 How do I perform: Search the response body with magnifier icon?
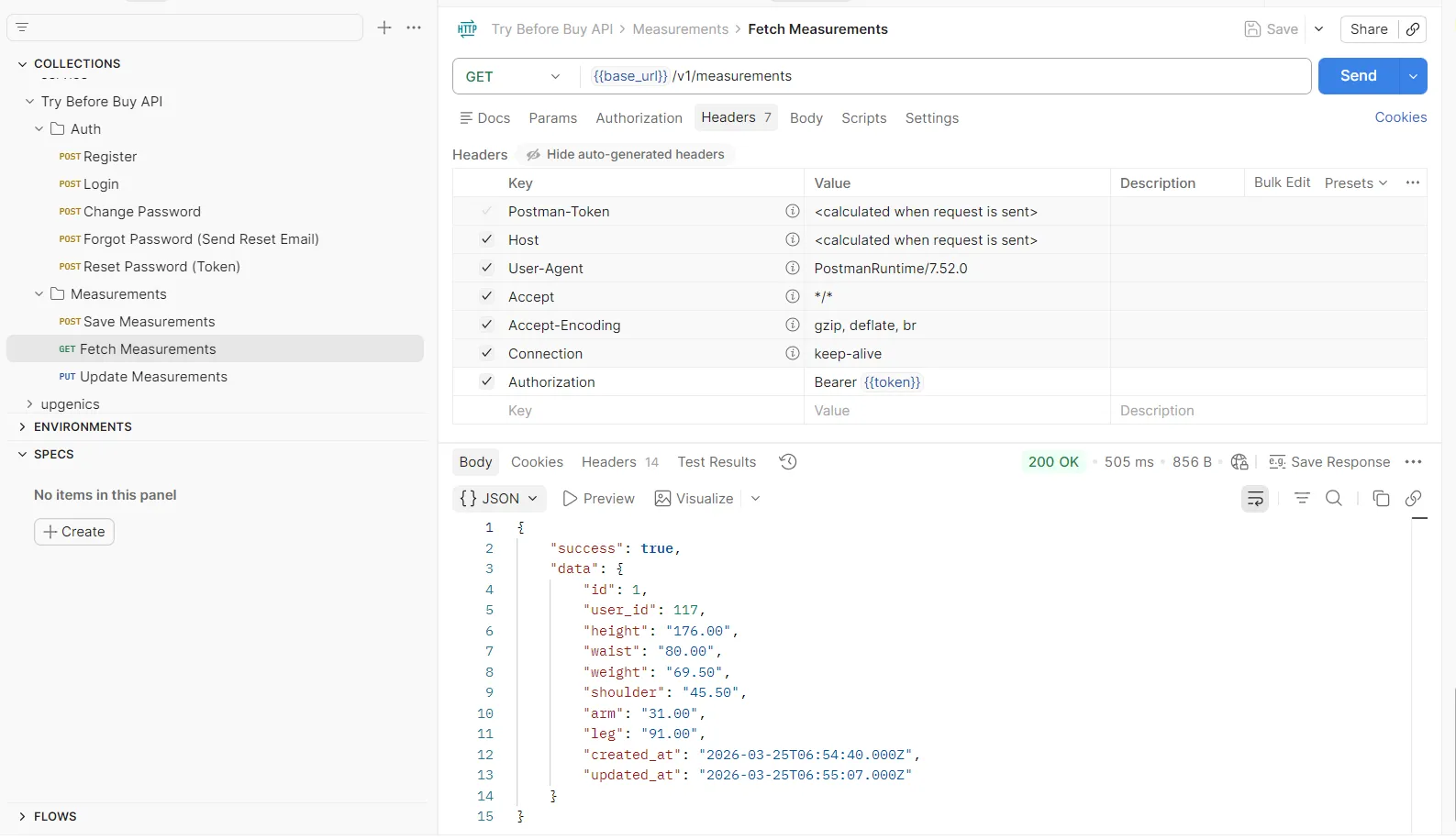[x=1334, y=499]
